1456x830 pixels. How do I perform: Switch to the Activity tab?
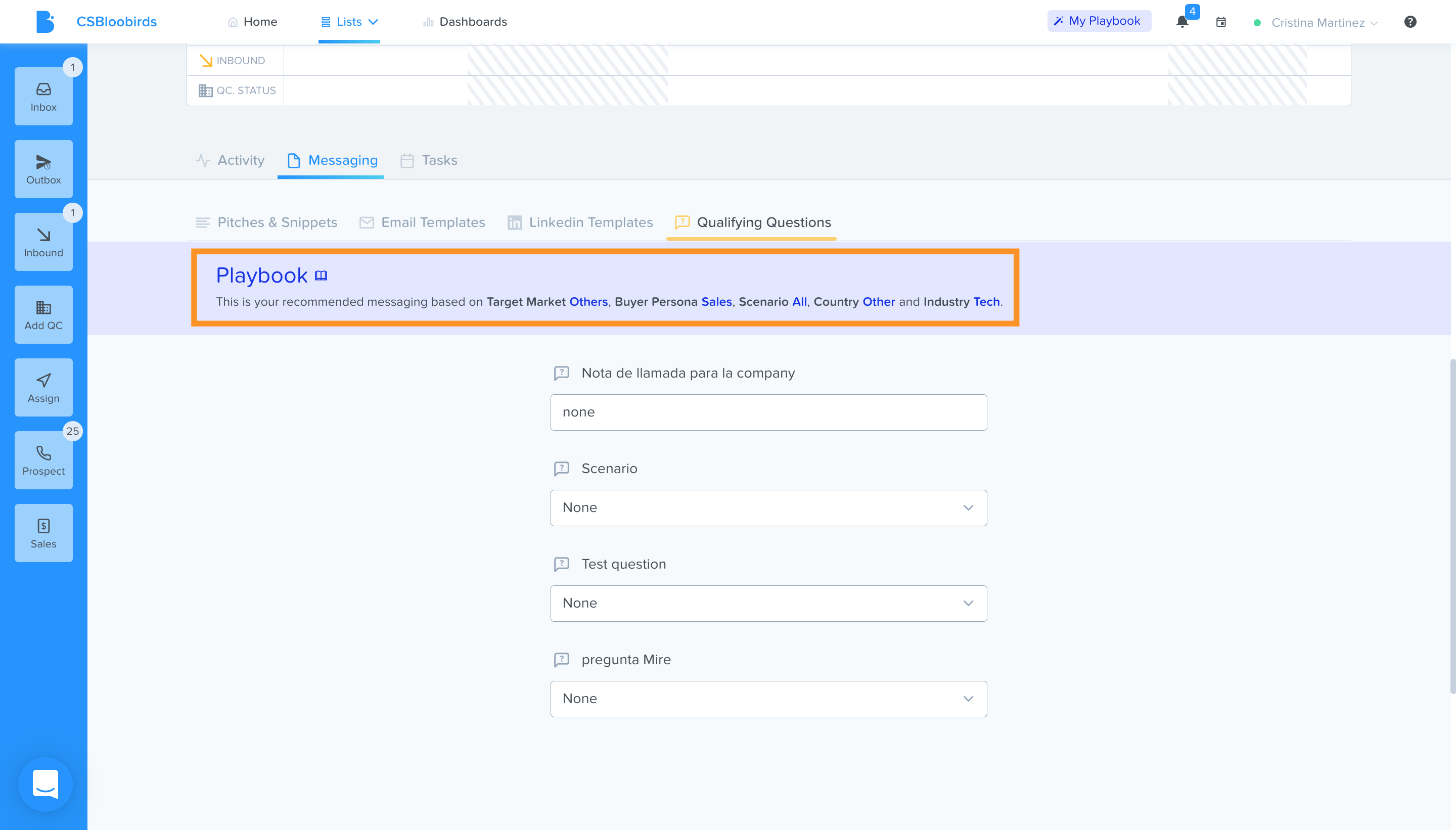tap(231, 160)
